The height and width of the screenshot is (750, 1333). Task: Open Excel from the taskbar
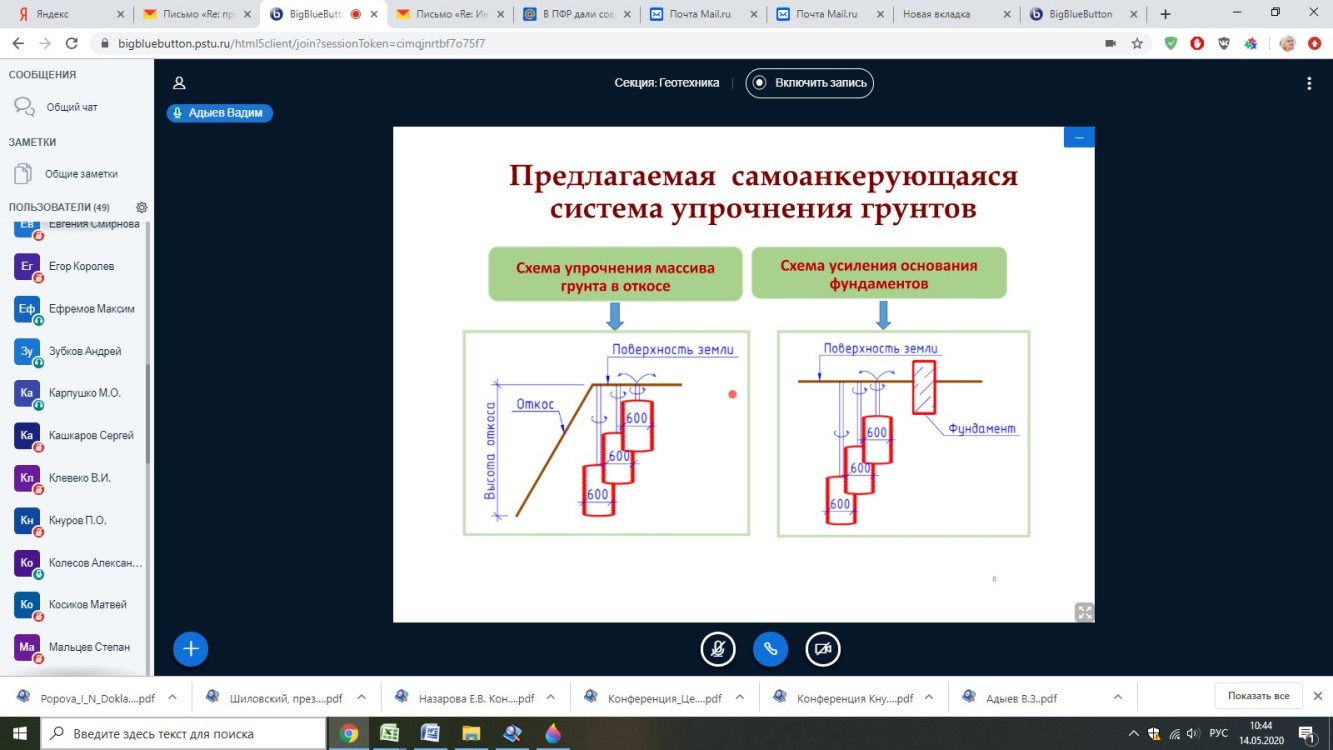pos(390,734)
